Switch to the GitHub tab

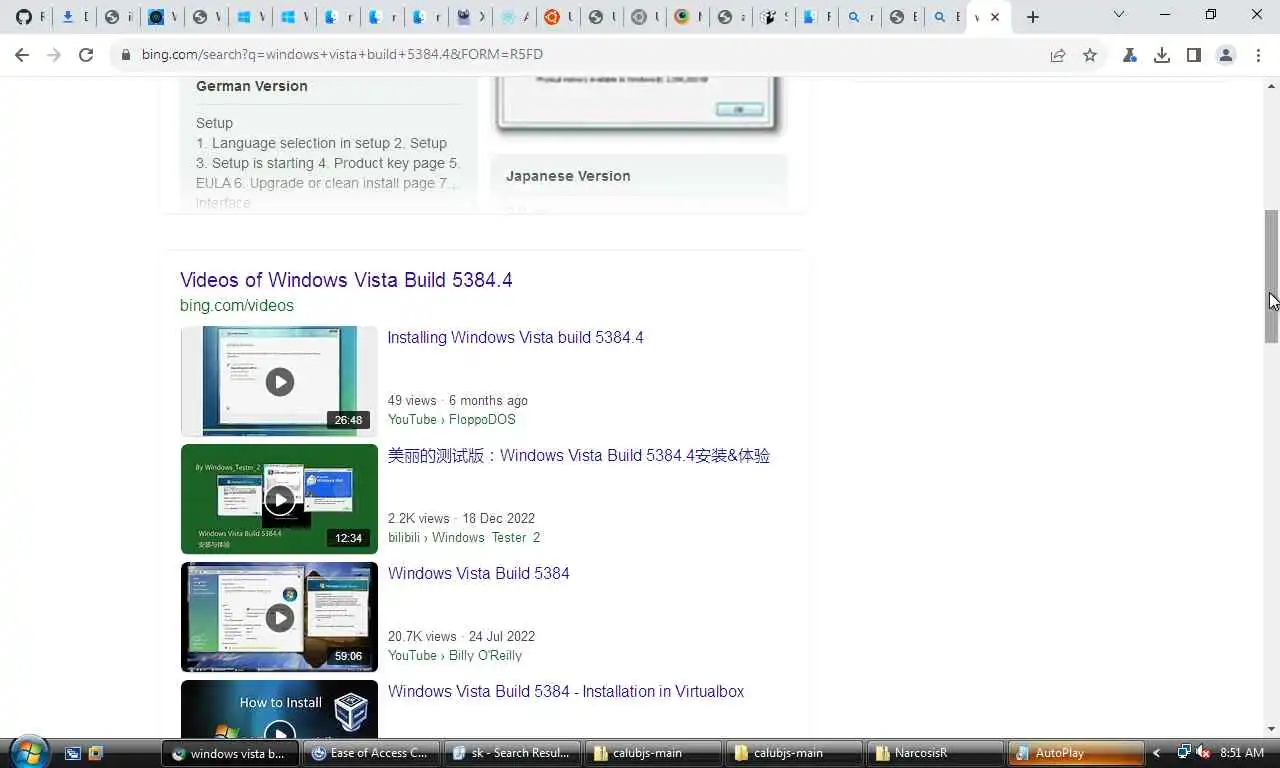[24, 17]
